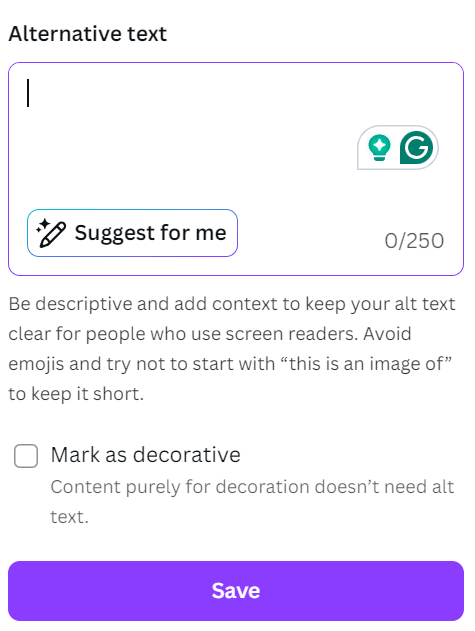Click the Grammarly widget pill in text box
Image resolution: width=475 pixels, height=631 pixels.
(398, 148)
